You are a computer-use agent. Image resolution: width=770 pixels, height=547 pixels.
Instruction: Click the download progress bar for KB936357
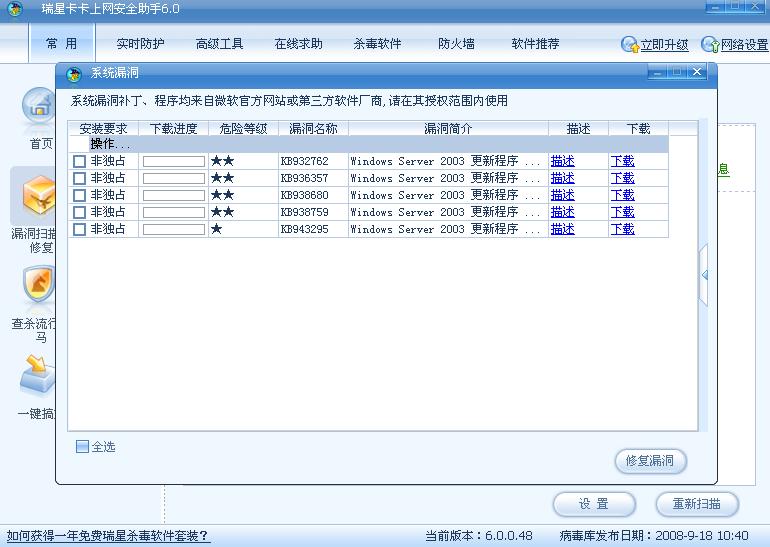(x=174, y=178)
